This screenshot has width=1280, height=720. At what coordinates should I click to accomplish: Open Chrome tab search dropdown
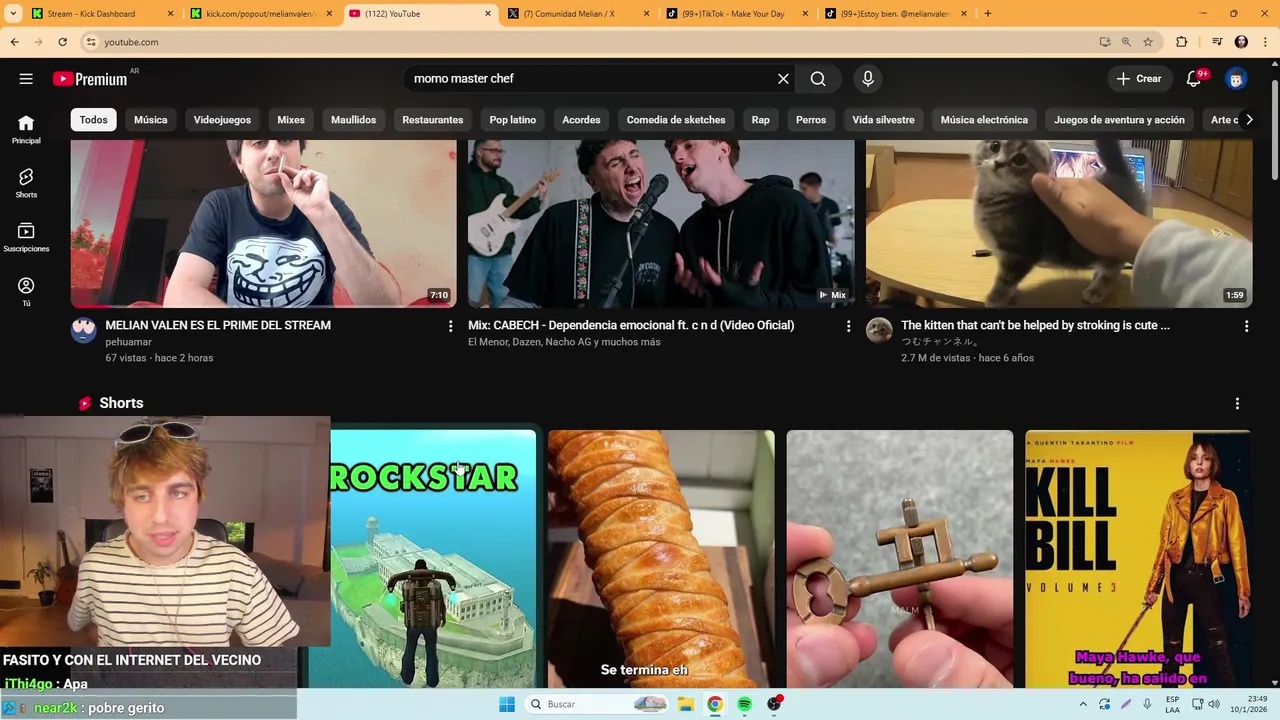(x=13, y=14)
